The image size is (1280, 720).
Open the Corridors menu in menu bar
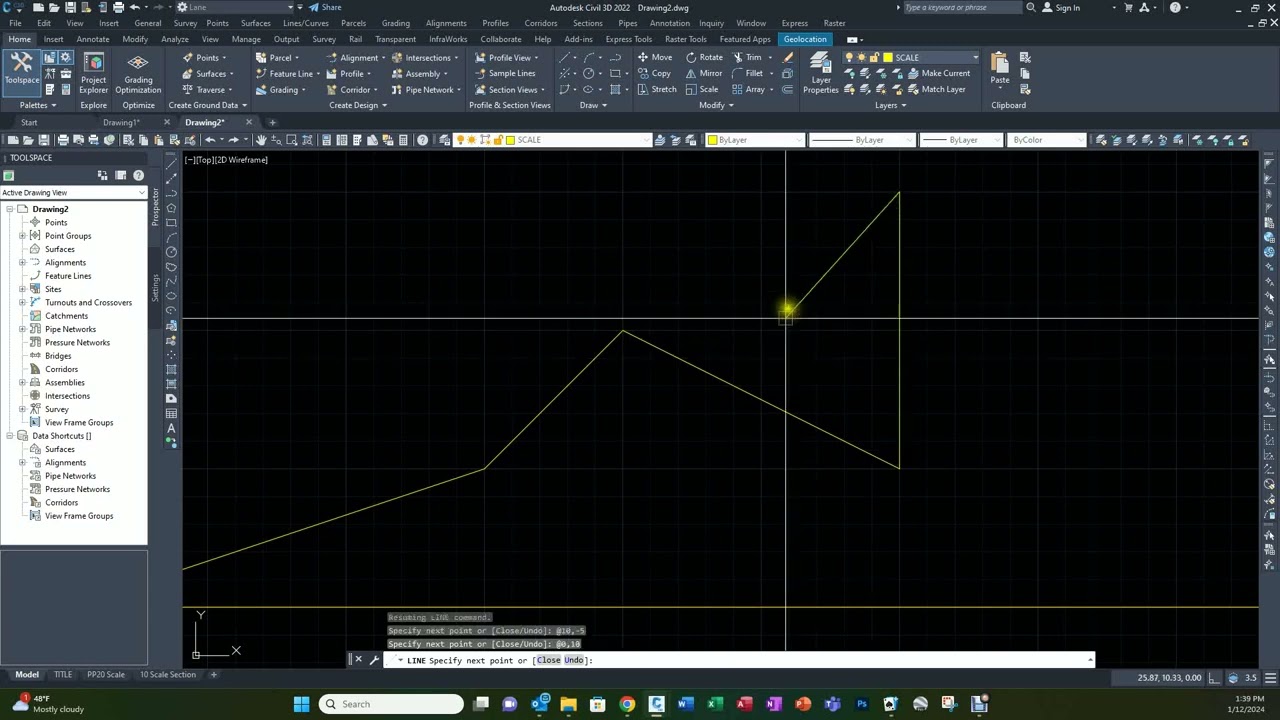pyautogui.click(x=540, y=23)
